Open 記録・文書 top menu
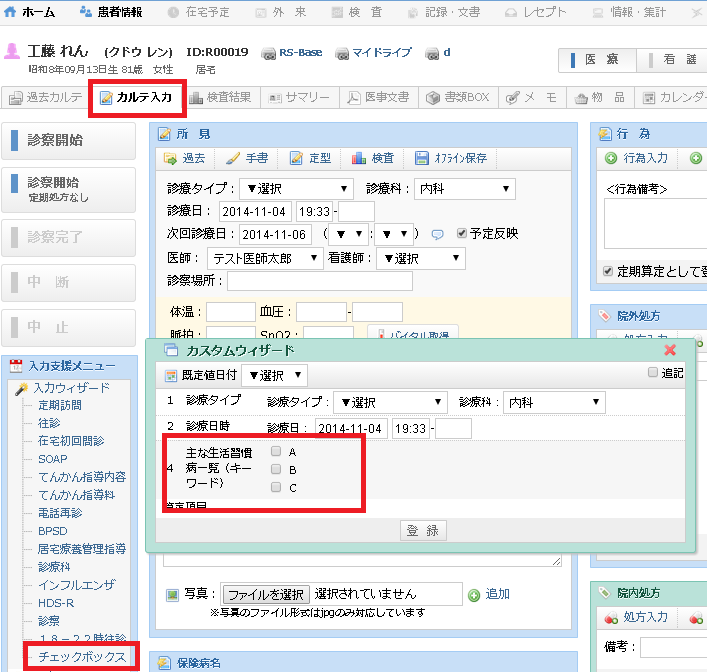This screenshot has width=707, height=672. 444,12
